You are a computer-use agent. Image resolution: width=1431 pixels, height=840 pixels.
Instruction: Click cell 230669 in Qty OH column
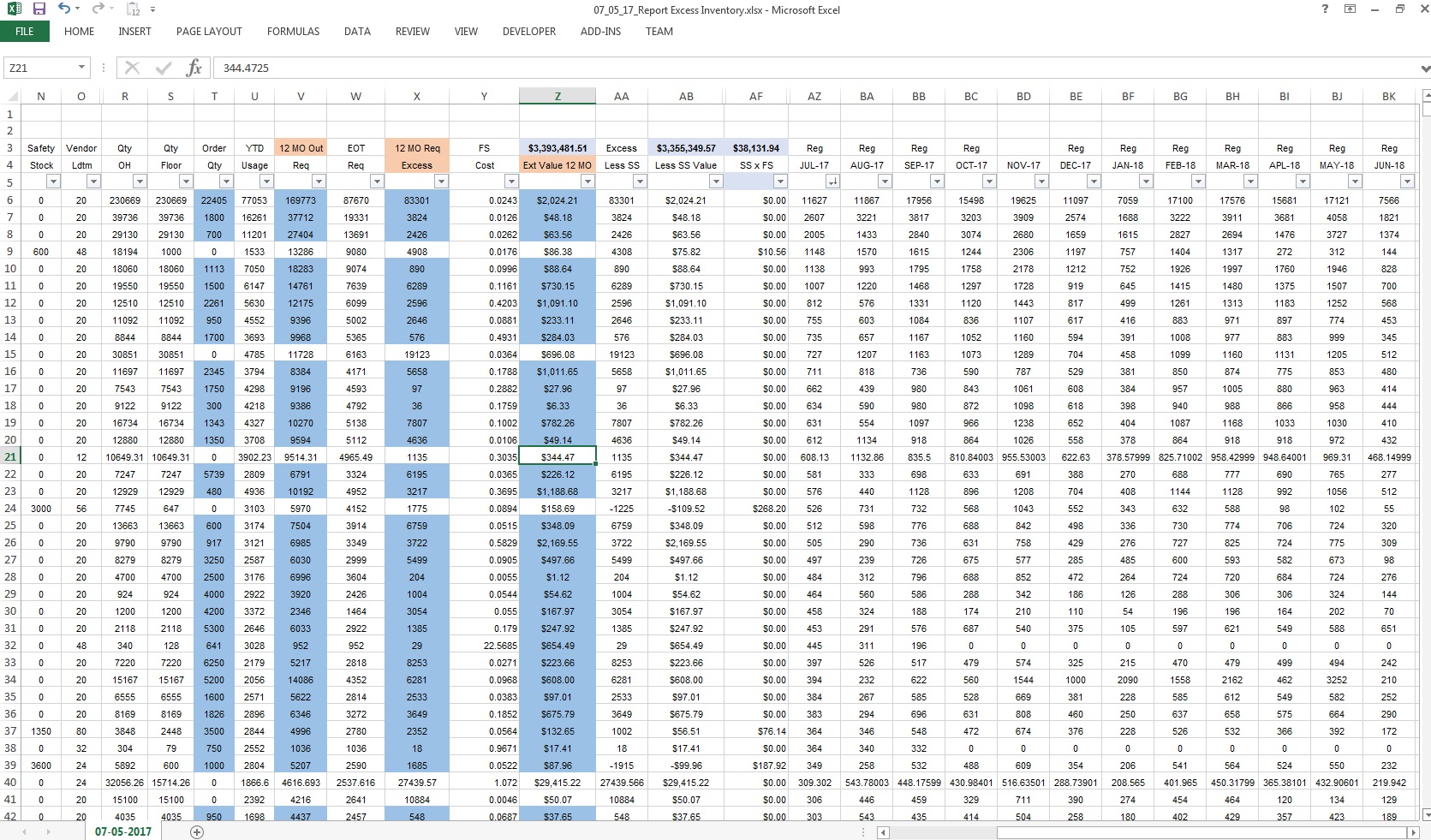125,200
